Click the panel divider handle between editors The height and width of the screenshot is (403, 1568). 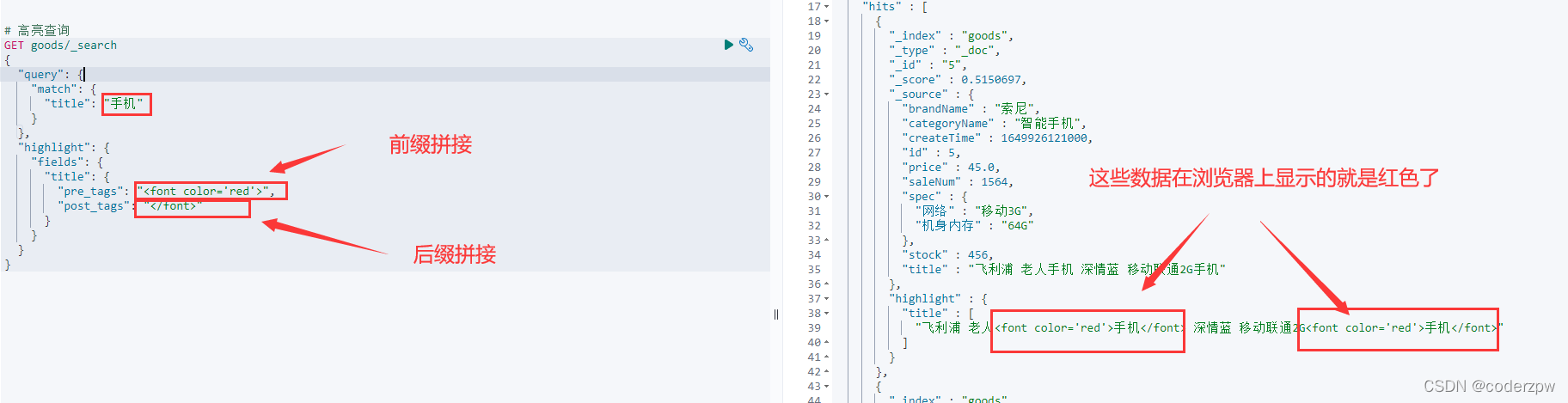[x=776, y=314]
